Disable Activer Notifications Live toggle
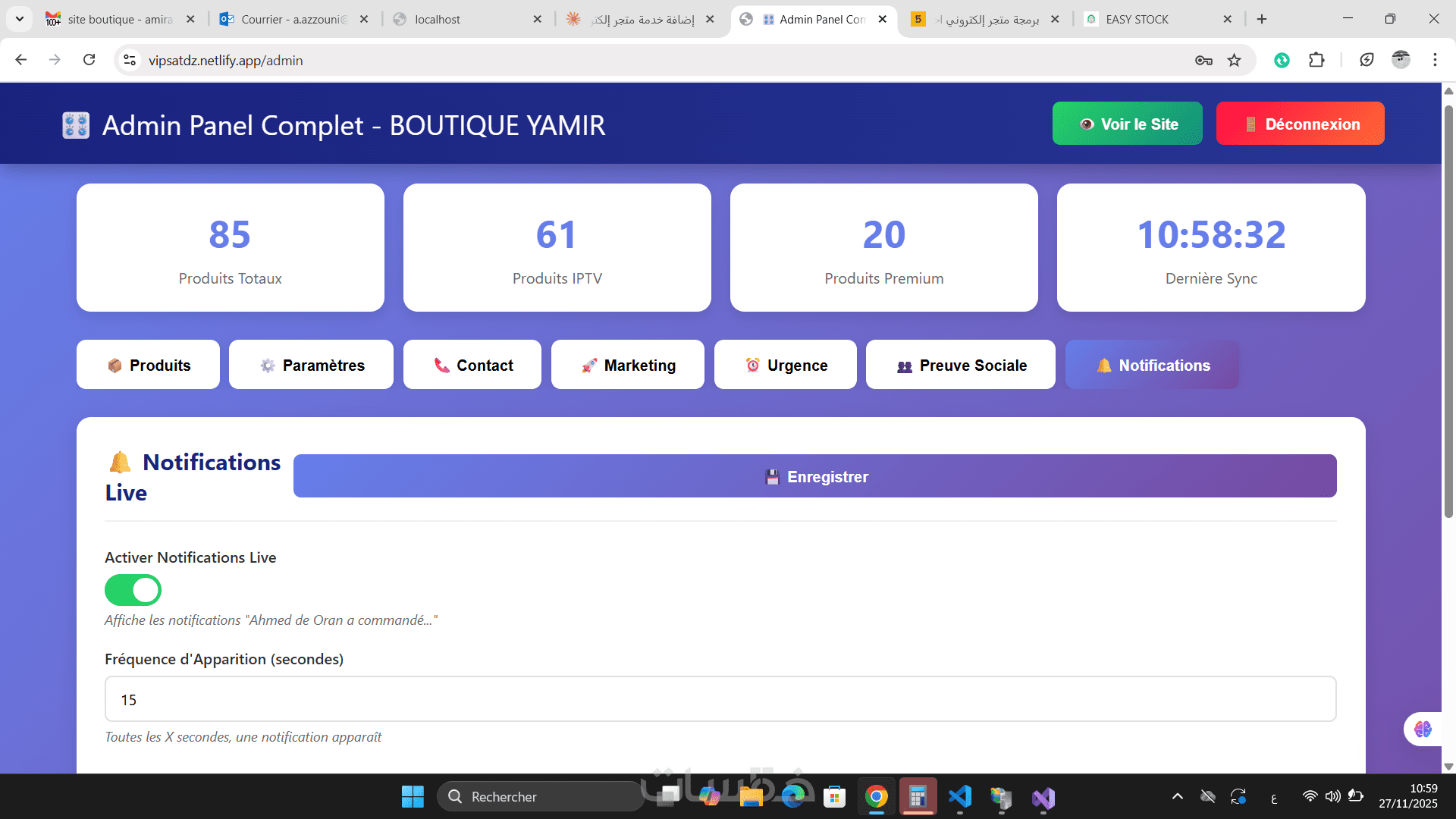The width and height of the screenshot is (1456, 819). [133, 590]
